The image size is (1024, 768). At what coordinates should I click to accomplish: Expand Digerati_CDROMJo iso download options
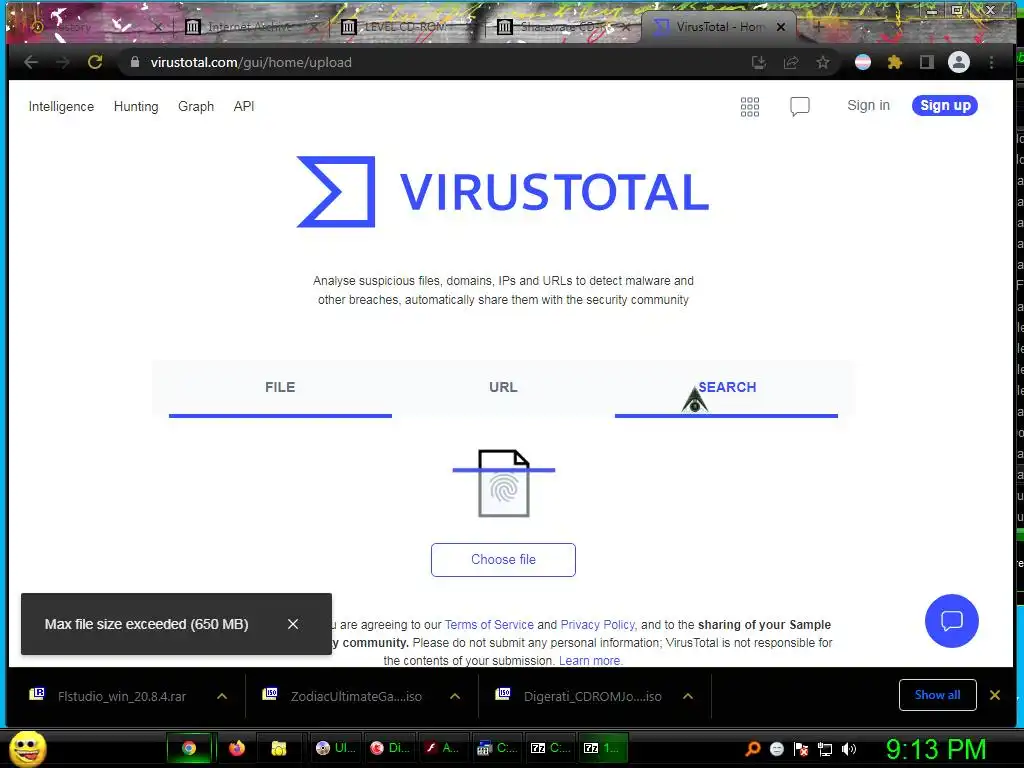click(x=688, y=696)
